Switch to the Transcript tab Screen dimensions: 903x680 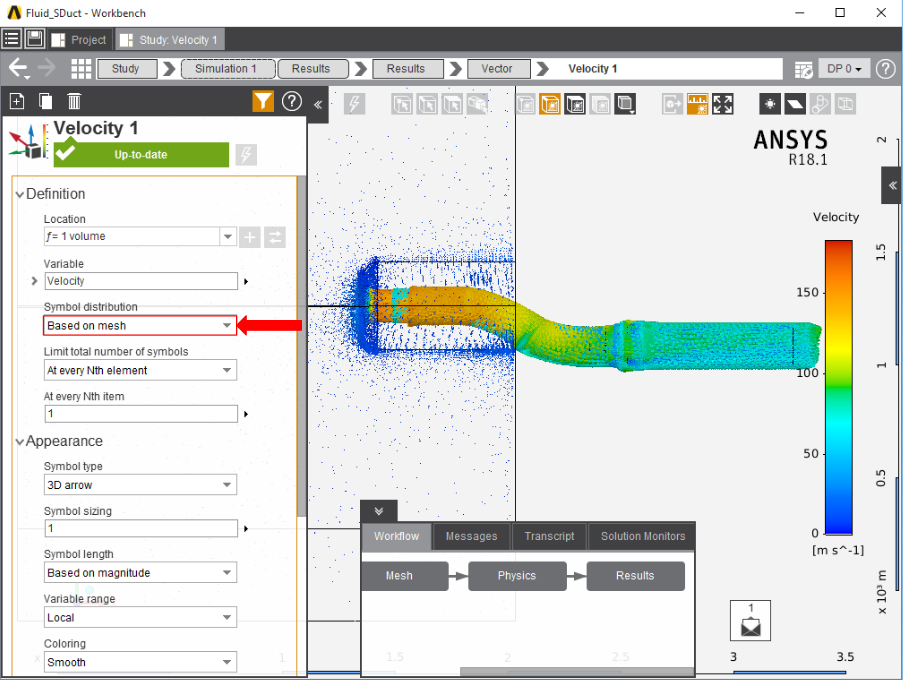click(549, 536)
